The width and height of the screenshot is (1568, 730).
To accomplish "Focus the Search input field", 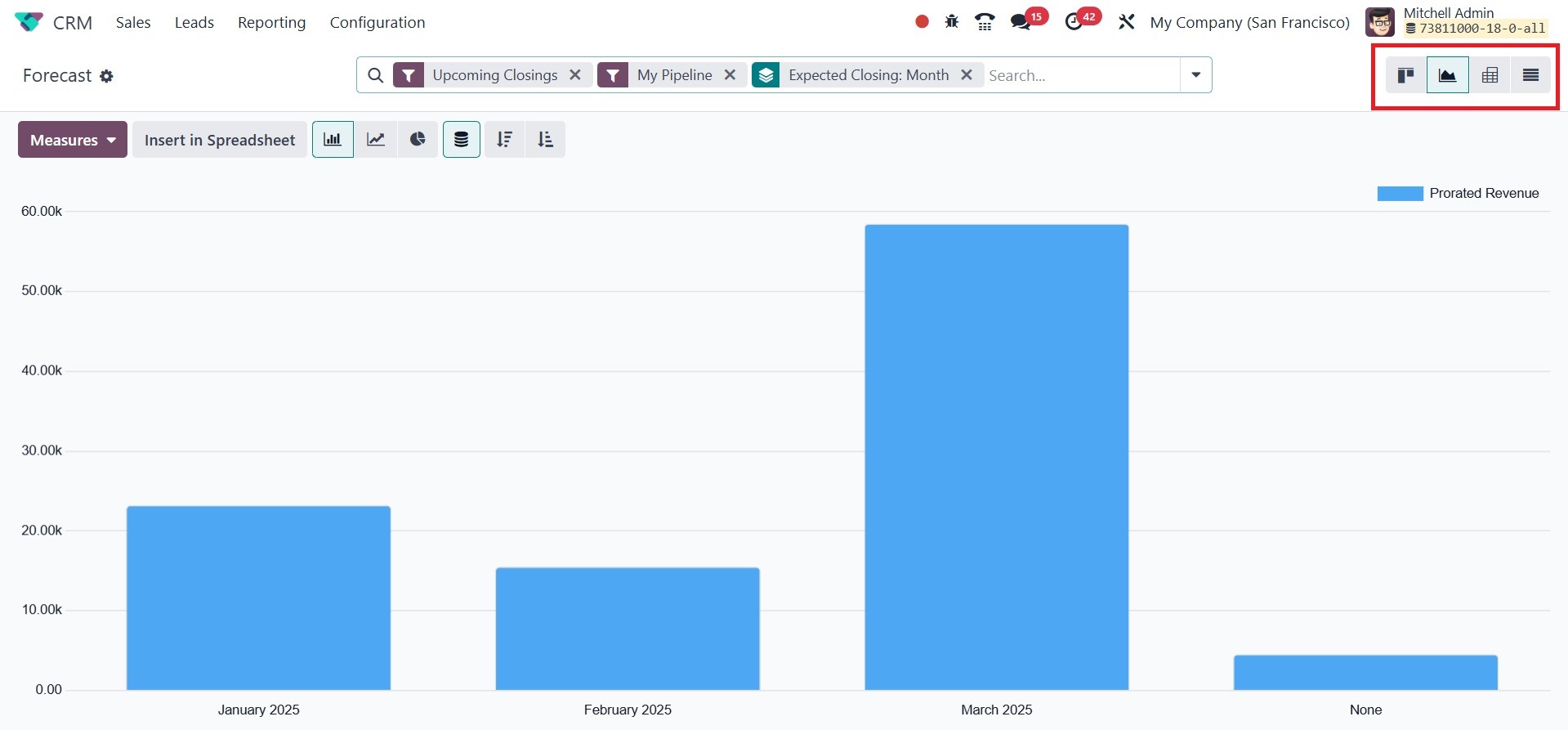I will 1081,75.
